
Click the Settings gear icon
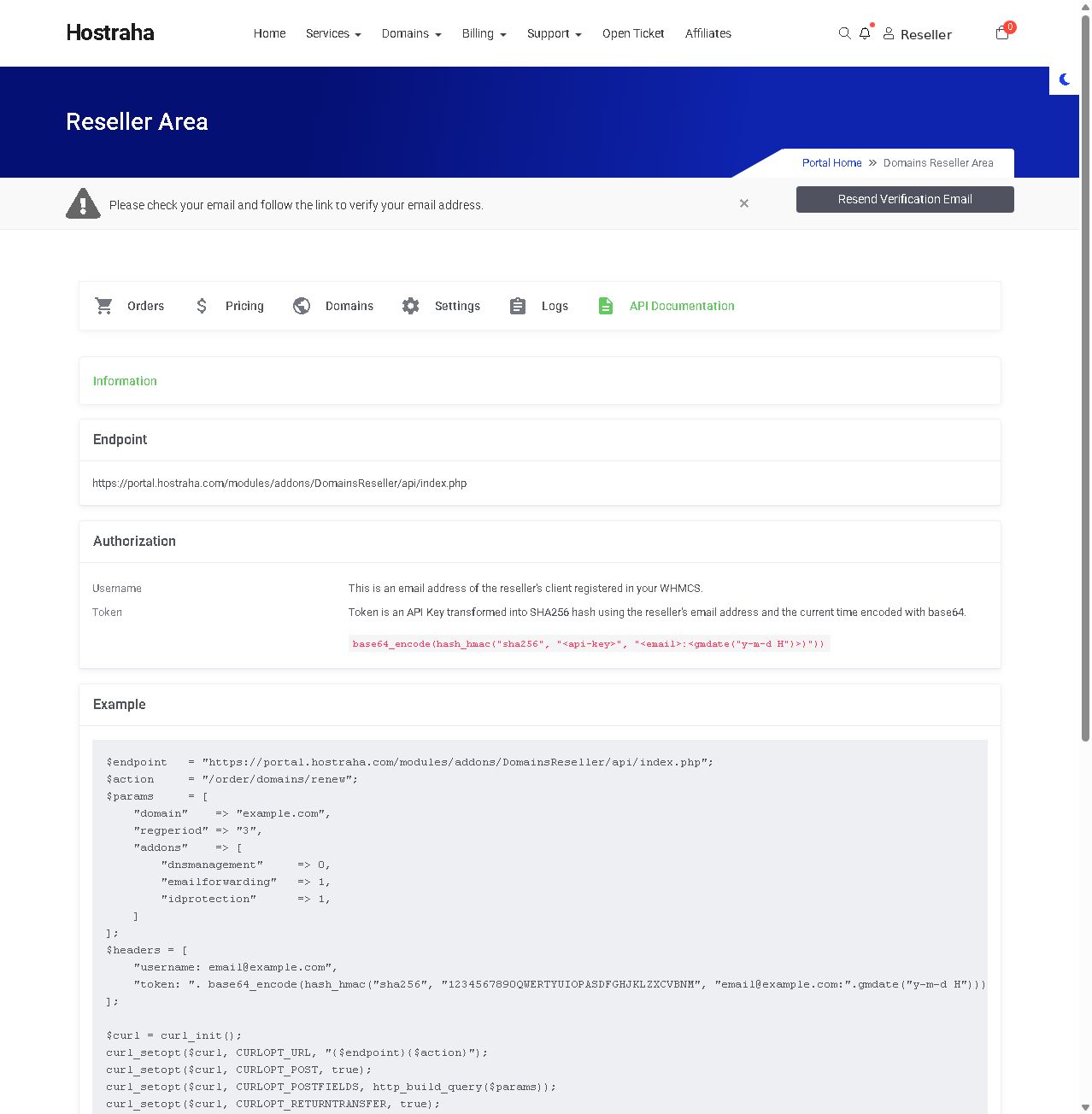point(411,306)
